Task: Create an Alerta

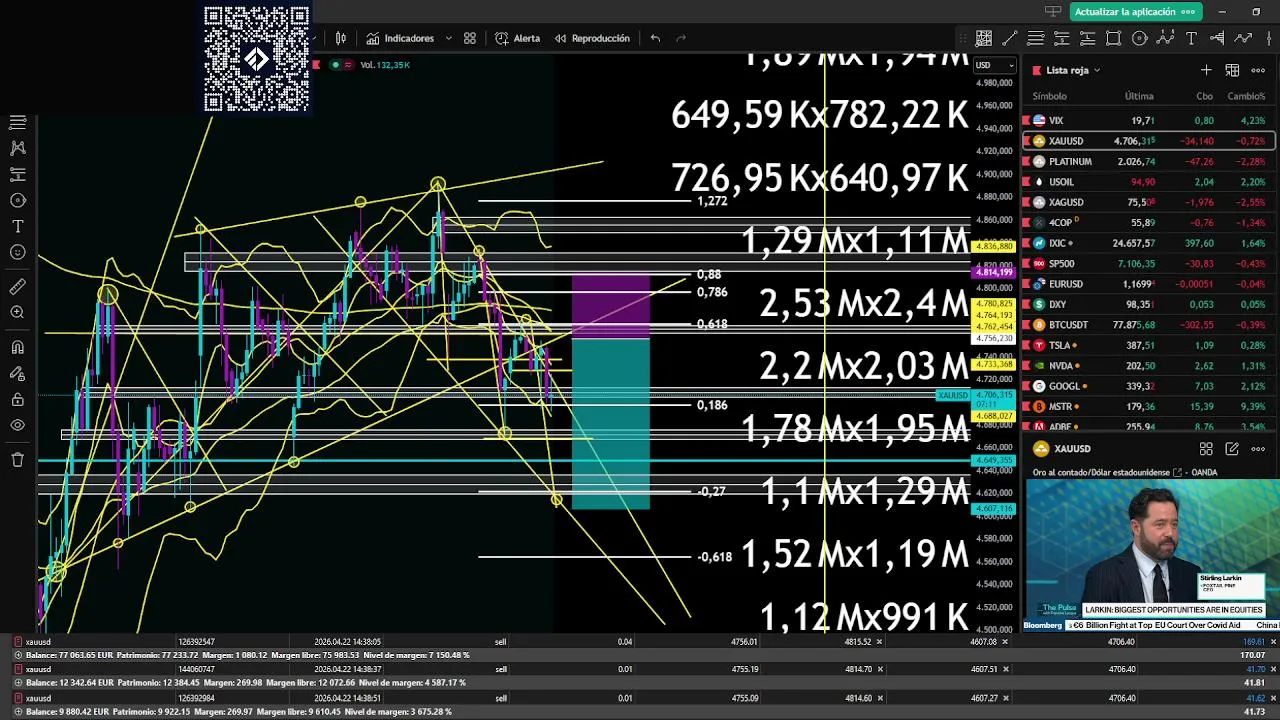Action: [517, 38]
